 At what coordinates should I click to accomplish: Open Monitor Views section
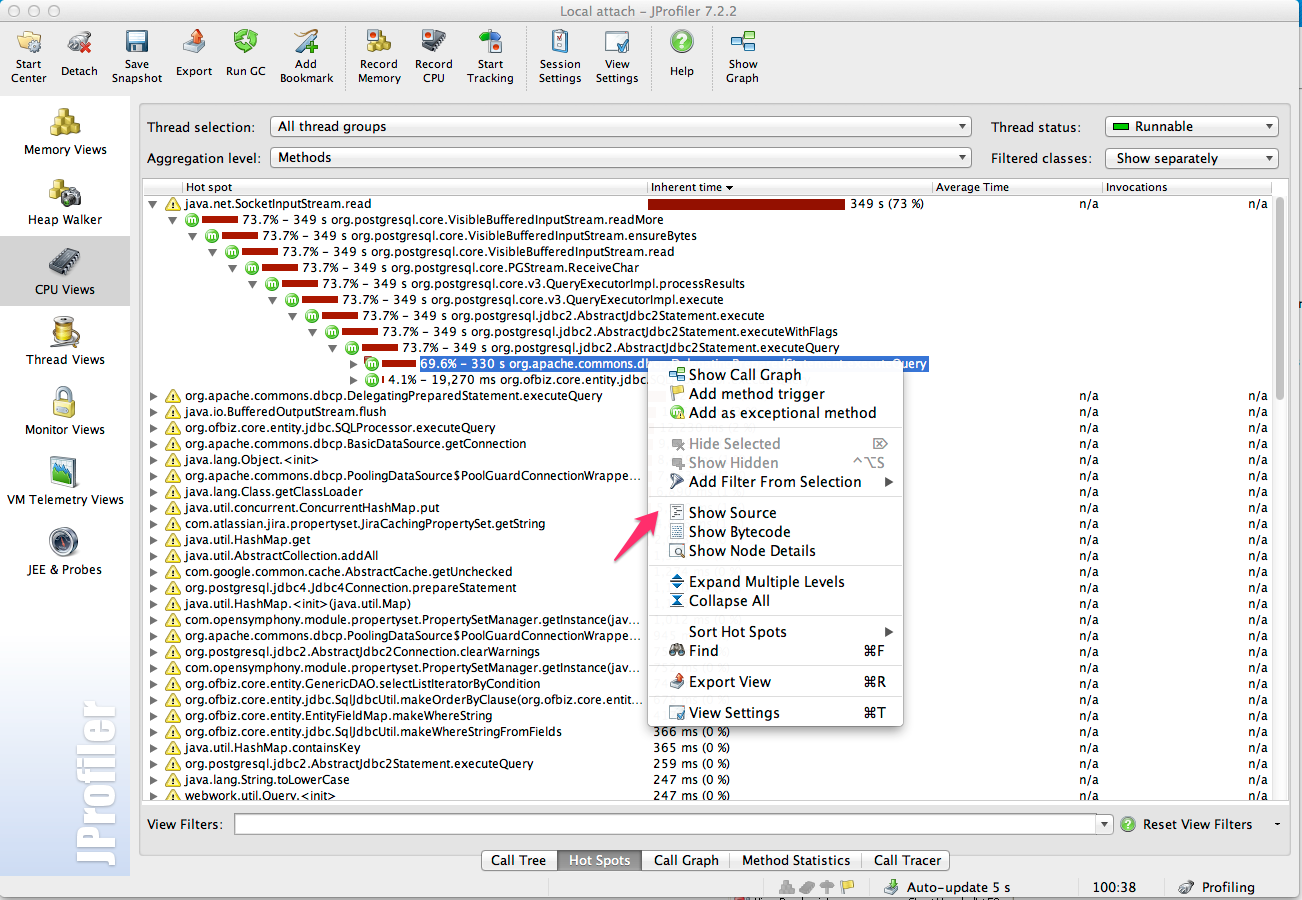[x=65, y=411]
